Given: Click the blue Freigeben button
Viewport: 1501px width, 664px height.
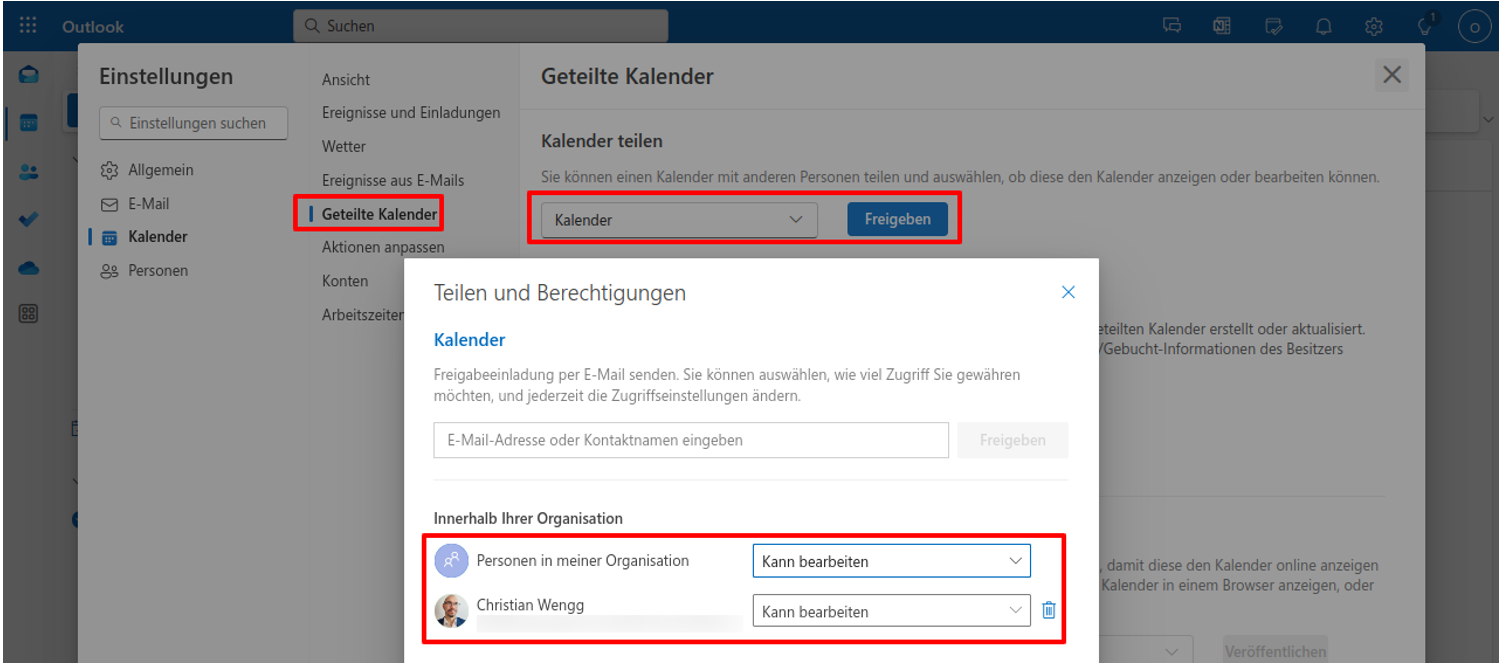Looking at the screenshot, I should pyautogui.click(x=897, y=220).
